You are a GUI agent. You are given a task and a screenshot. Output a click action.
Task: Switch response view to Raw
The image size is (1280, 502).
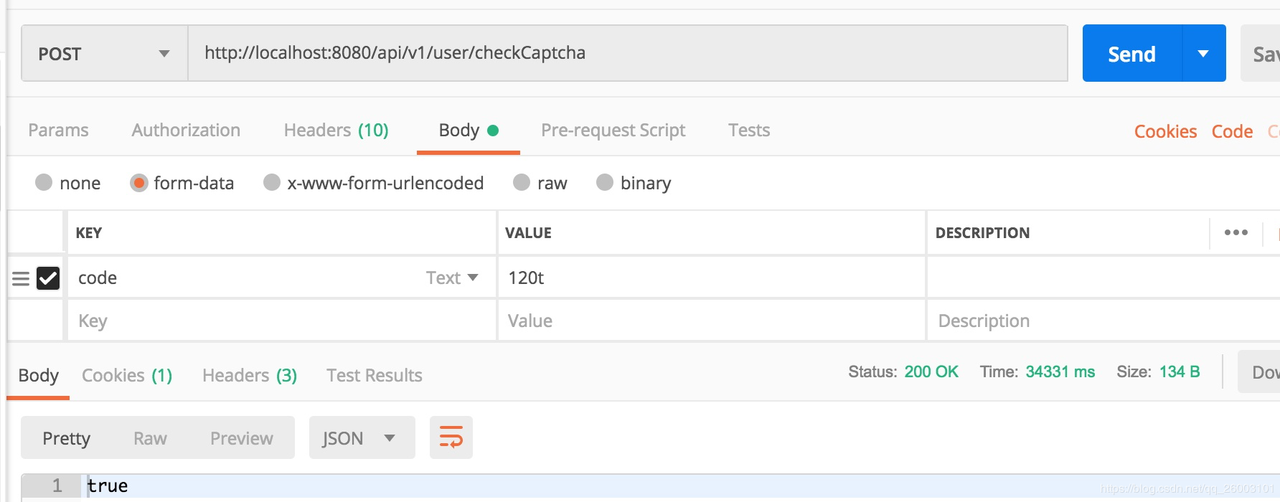[x=150, y=438]
